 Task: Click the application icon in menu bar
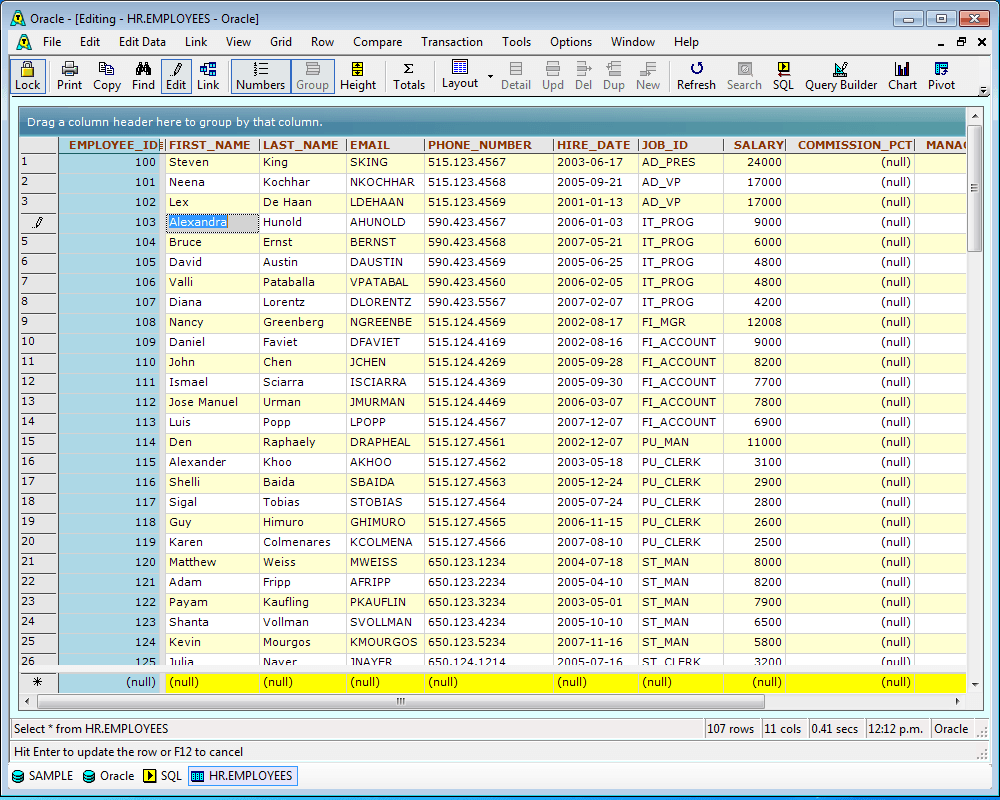pos(24,42)
